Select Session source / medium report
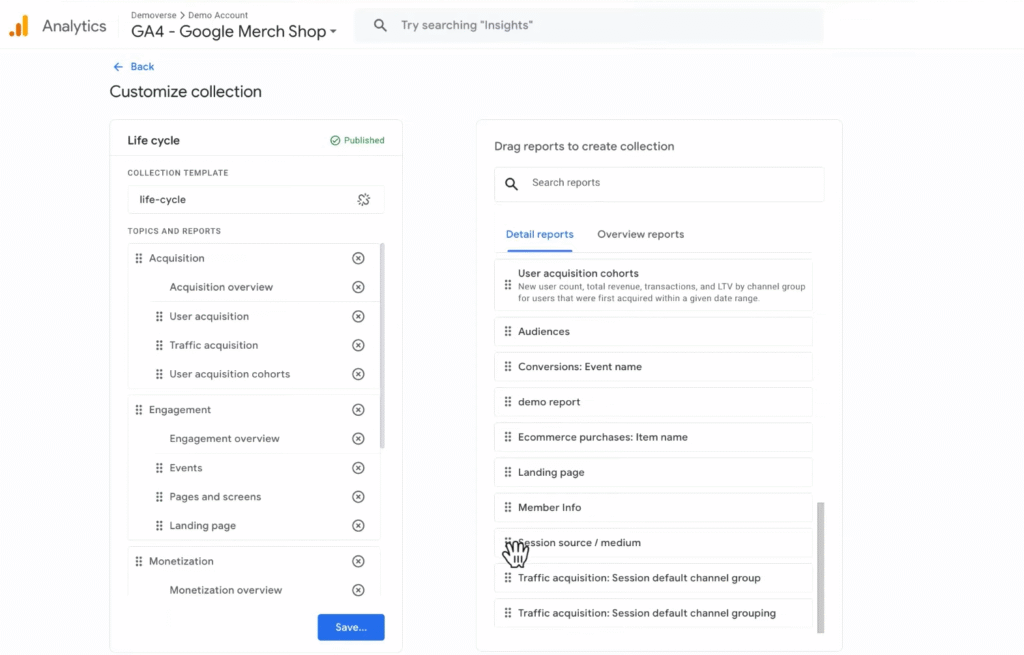 click(x=653, y=543)
